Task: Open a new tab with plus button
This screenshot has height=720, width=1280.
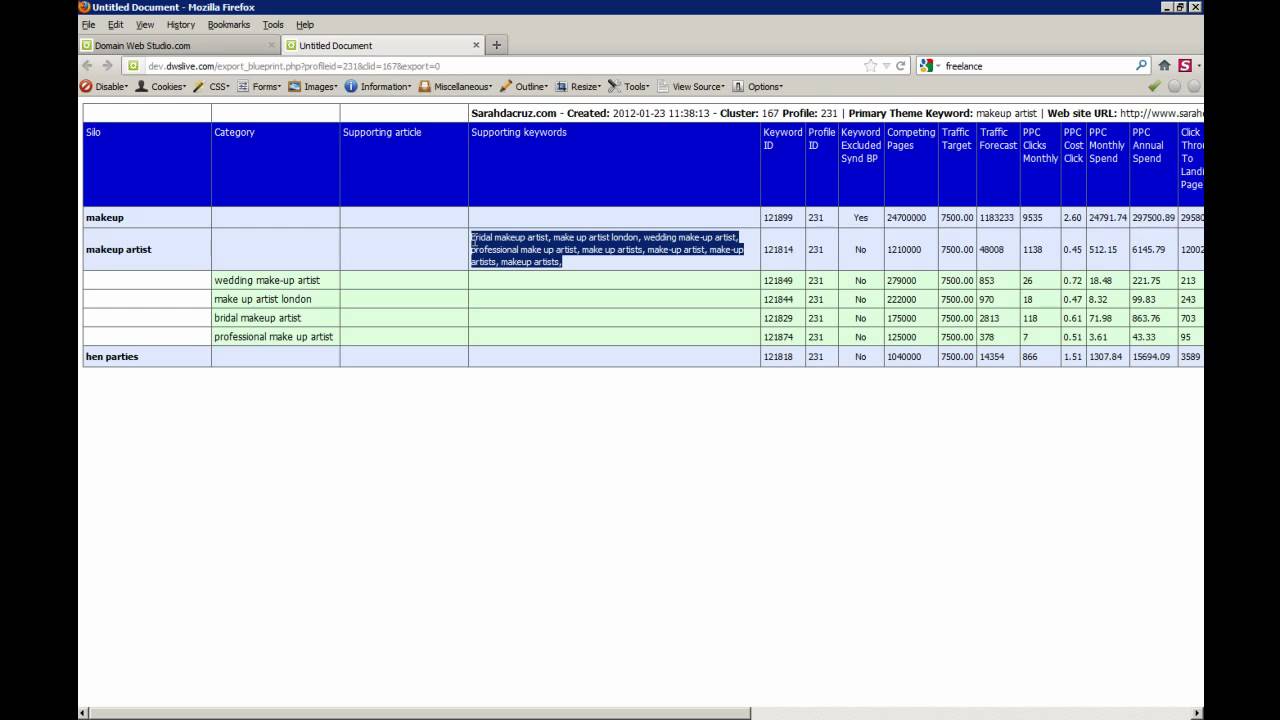Action: 497,45
